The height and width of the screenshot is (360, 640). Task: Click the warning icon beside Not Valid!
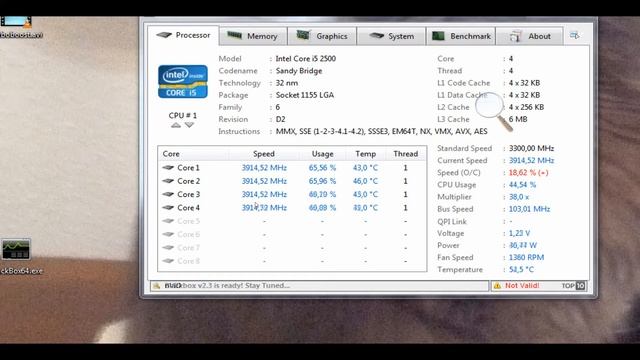498,286
